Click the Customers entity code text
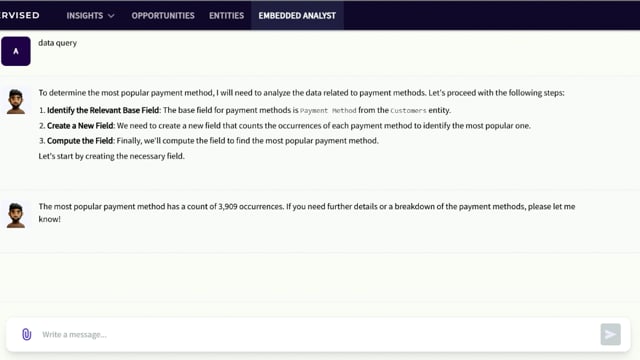Screen dimensions: 640x360 [408, 110]
